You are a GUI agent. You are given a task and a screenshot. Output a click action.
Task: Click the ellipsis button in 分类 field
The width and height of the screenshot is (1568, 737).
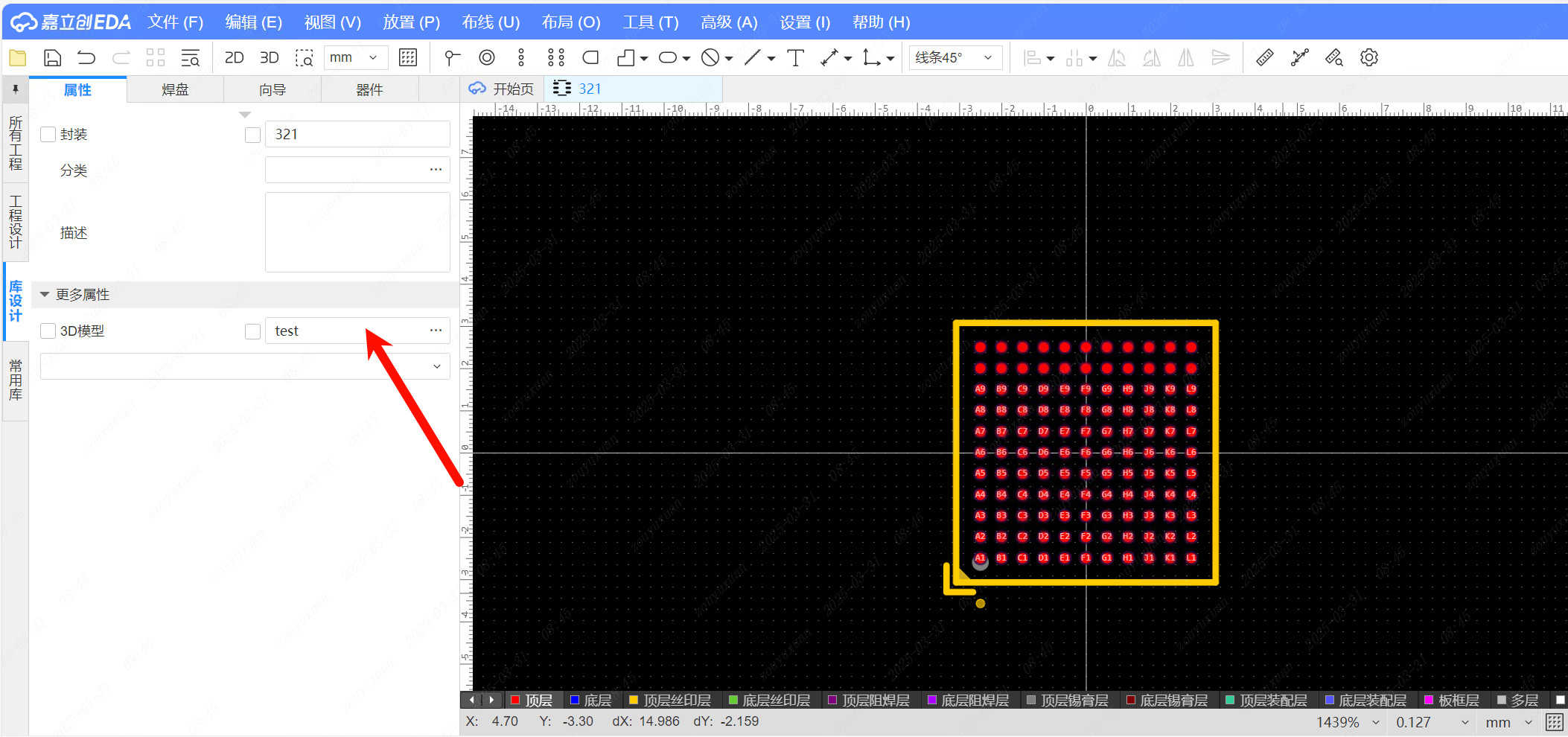pyautogui.click(x=436, y=170)
